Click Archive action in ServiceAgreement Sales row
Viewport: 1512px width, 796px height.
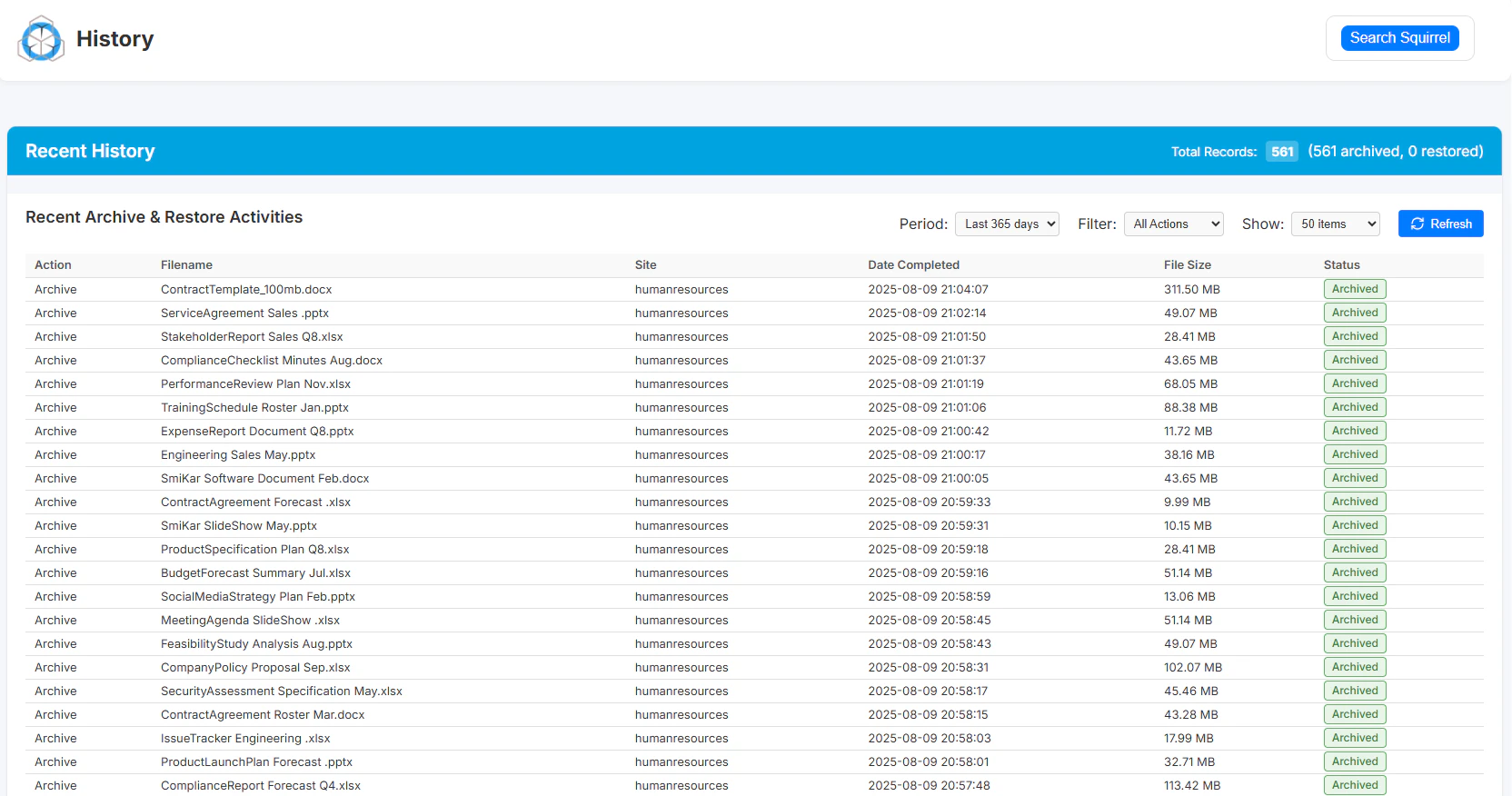point(55,313)
